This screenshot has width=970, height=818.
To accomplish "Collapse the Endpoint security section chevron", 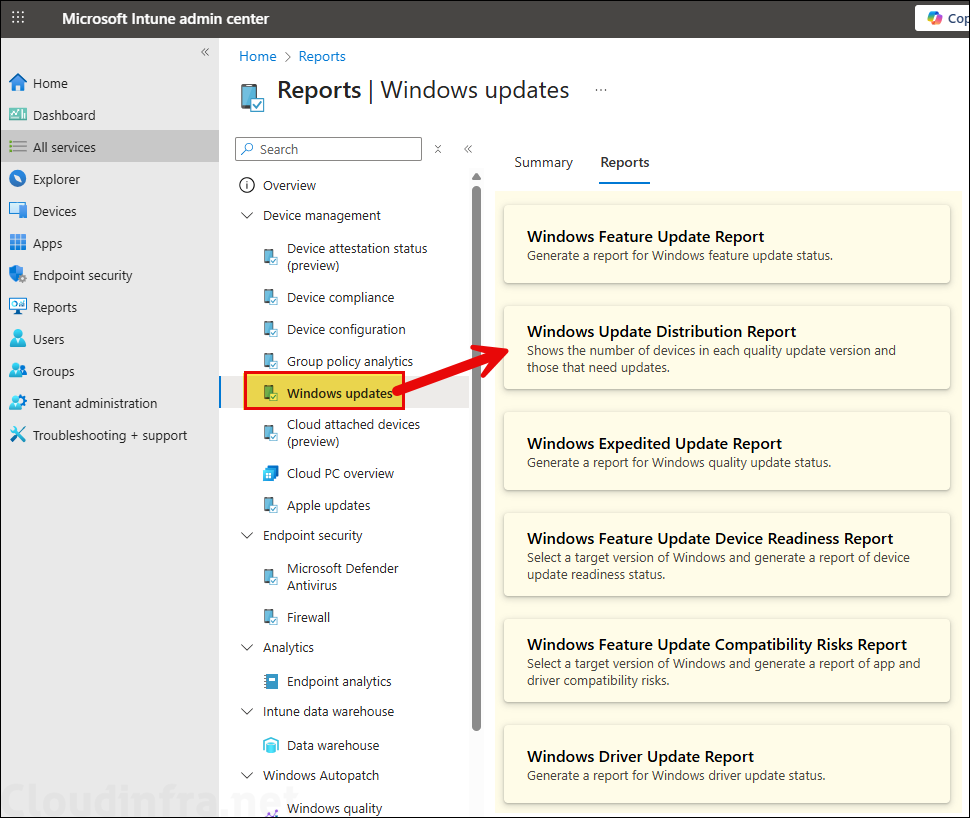I will 247,535.
